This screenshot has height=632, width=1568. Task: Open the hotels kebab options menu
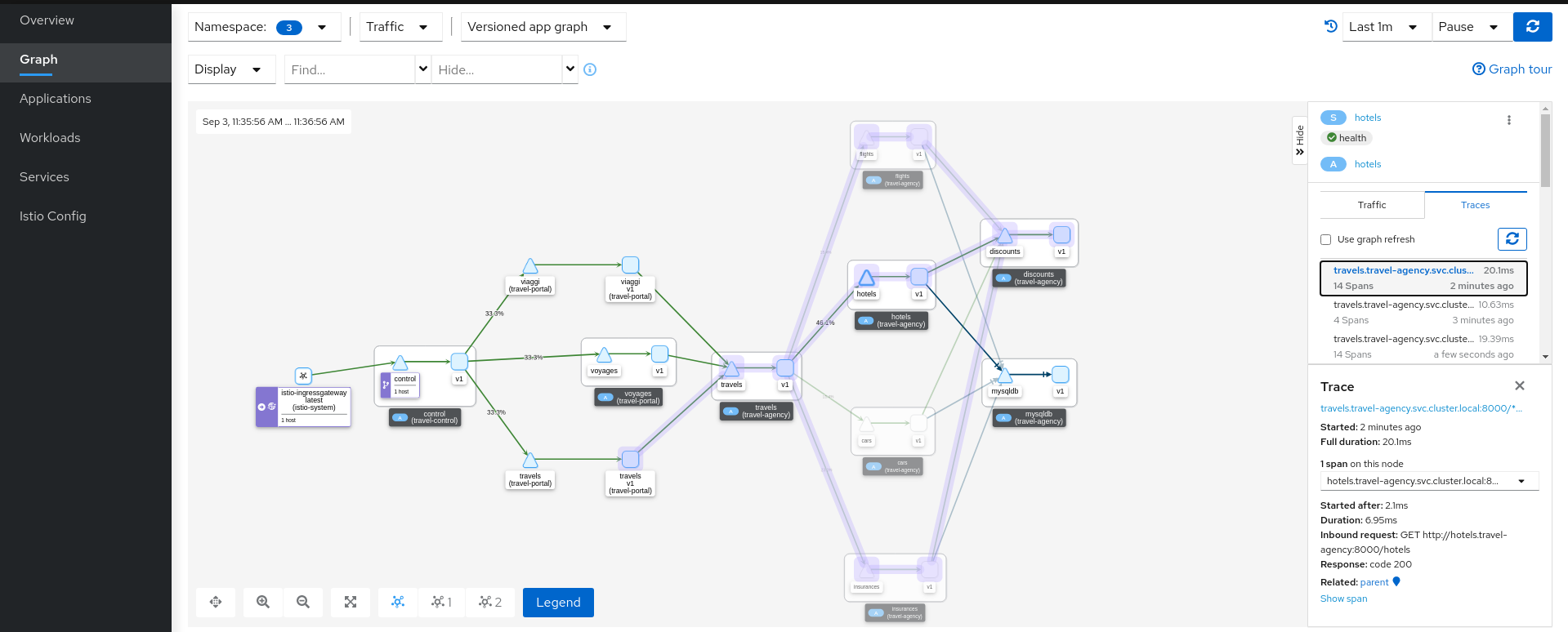(x=1508, y=120)
